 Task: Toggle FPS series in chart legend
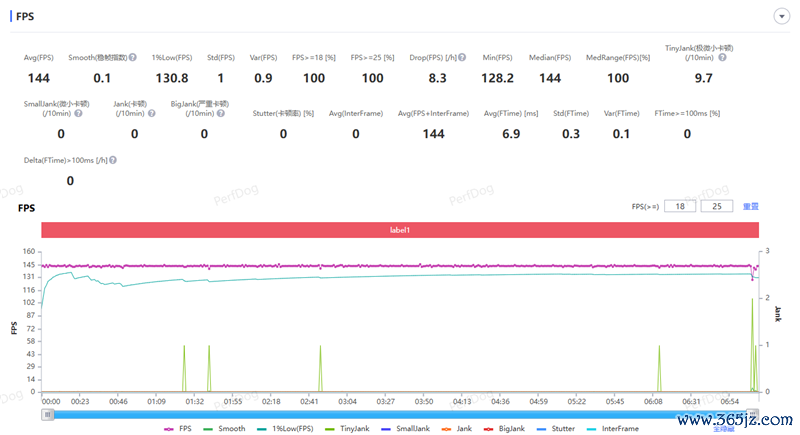point(178,429)
